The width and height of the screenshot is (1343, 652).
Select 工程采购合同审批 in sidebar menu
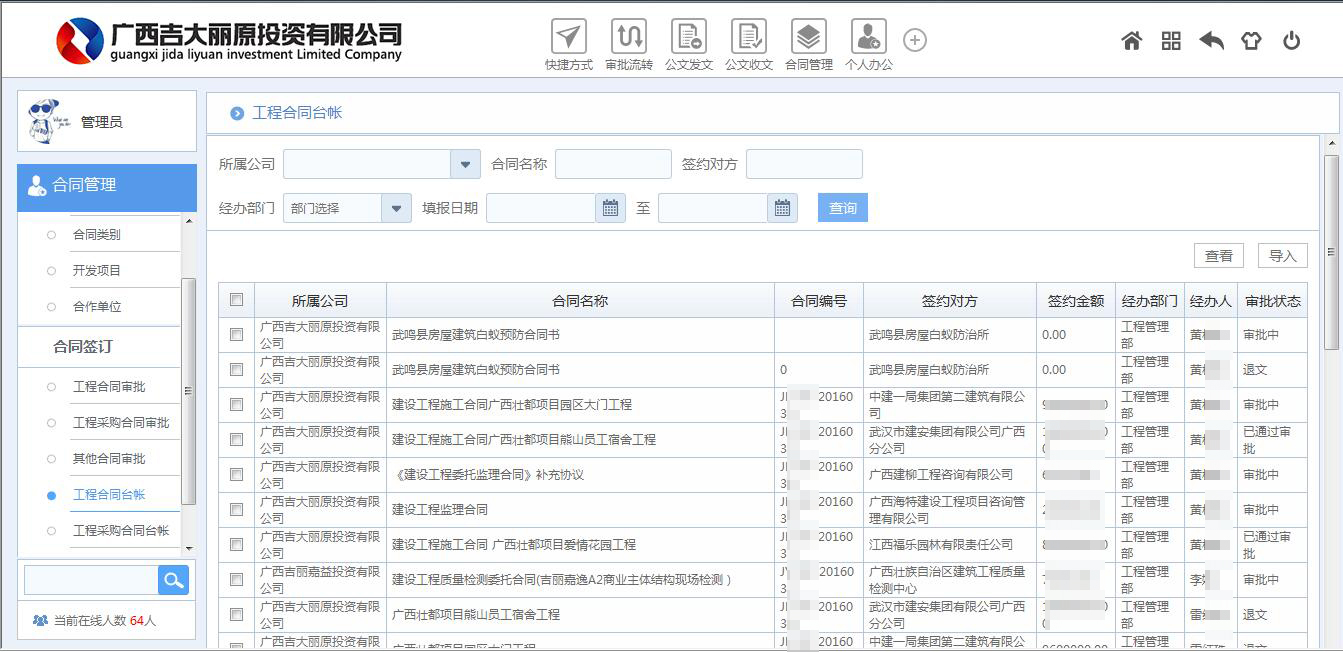(x=121, y=423)
